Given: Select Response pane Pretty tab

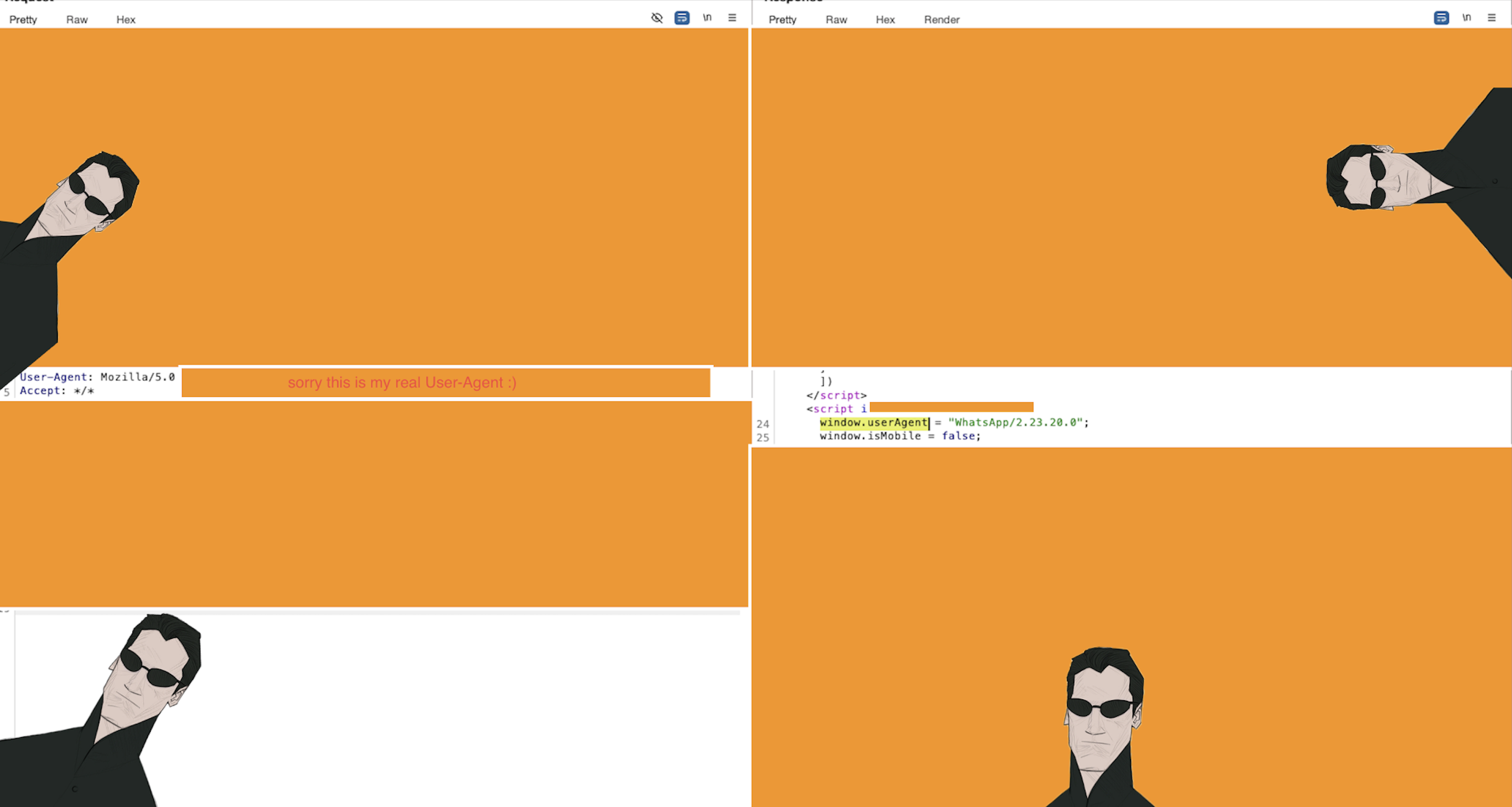Looking at the screenshot, I should tap(782, 19).
